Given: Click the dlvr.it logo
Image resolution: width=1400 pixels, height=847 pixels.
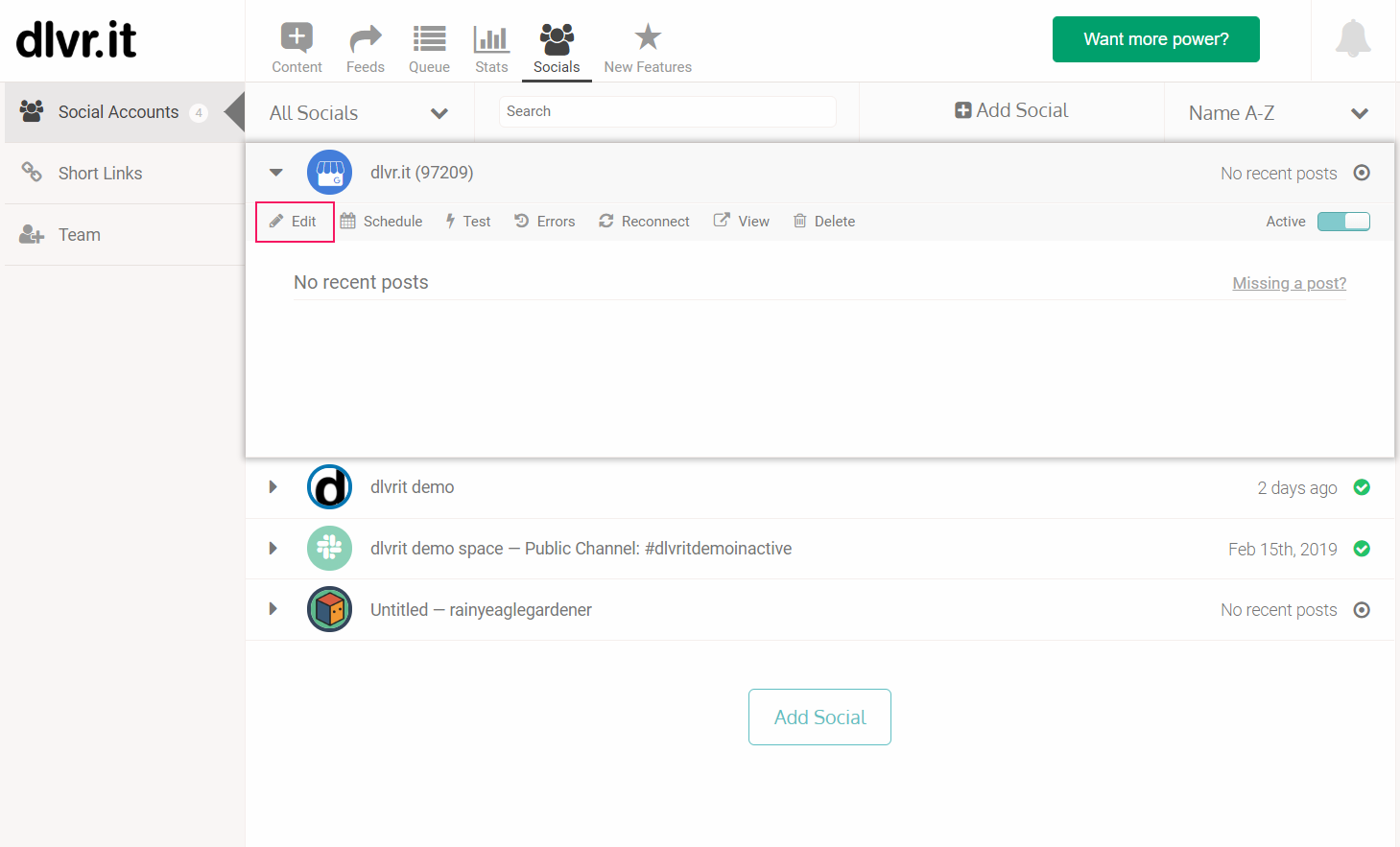Looking at the screenshot, I should (x=77, y=40).
